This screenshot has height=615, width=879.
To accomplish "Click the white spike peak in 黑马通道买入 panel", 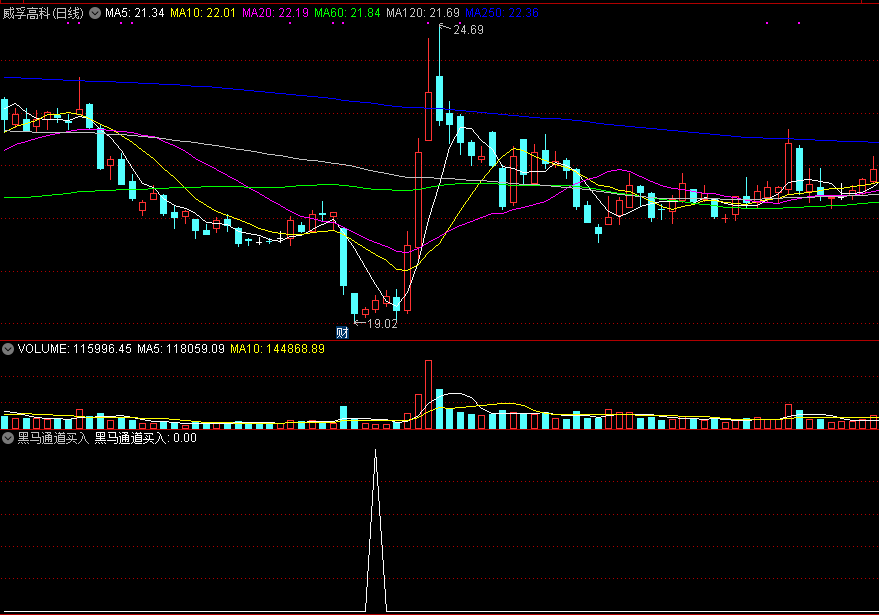I will (376, 450).
